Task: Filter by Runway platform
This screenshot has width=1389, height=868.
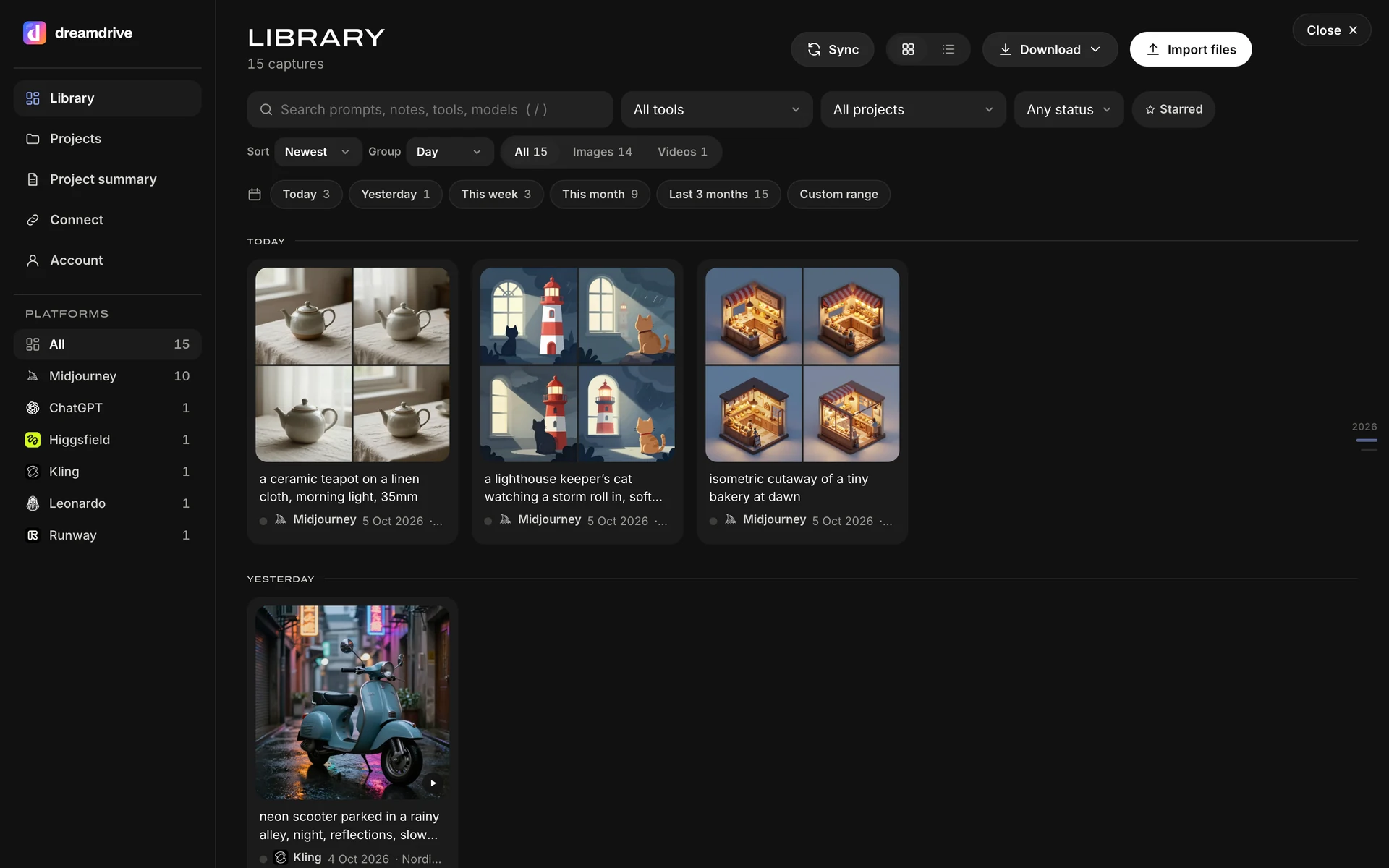Action: pyautogui.click(x=107, y=535)
